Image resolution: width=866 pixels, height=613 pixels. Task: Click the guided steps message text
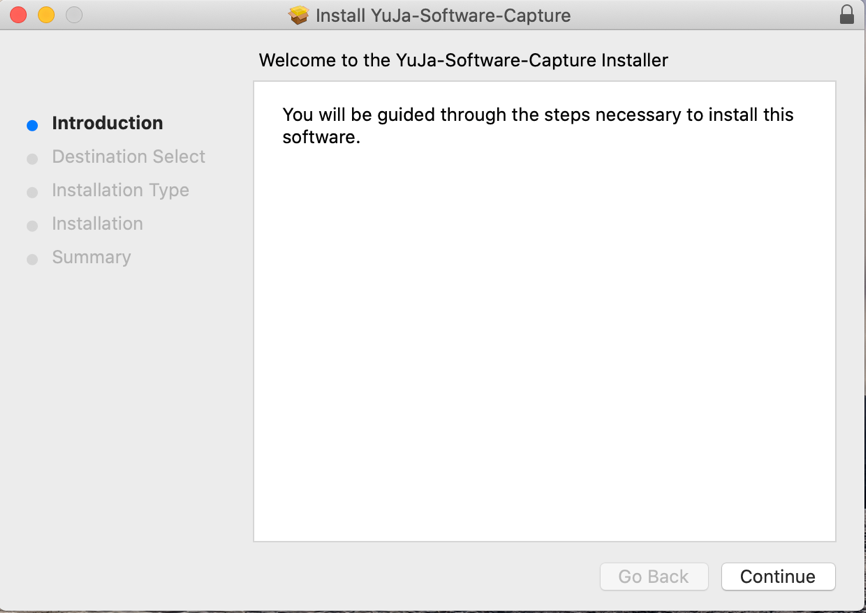(538, 125)
